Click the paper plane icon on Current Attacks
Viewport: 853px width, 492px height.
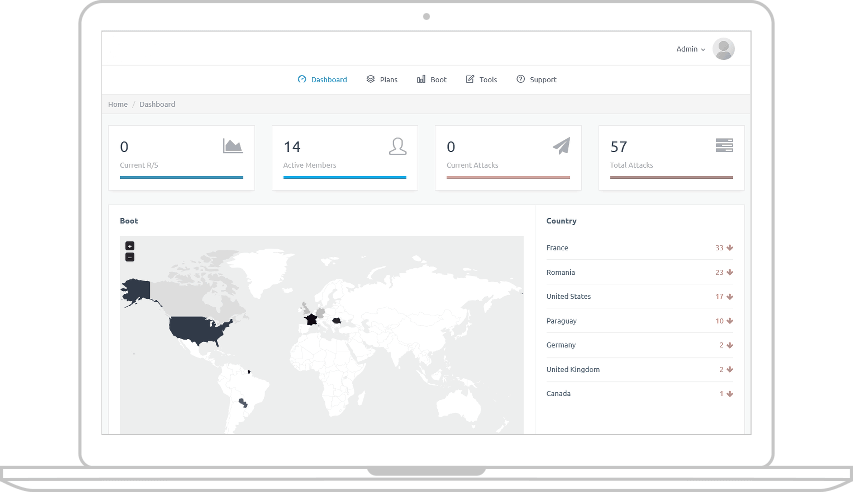click(560, 146)
